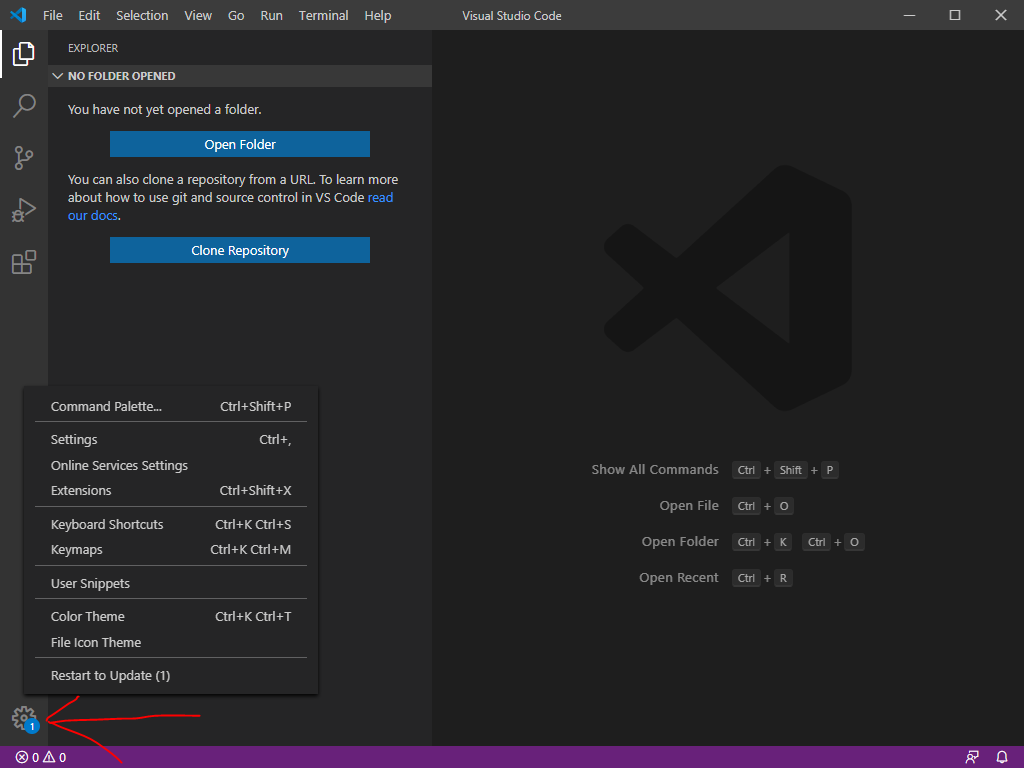Open the Search view icon
This screenshot has height=768, width=1024.
(24, 106)
